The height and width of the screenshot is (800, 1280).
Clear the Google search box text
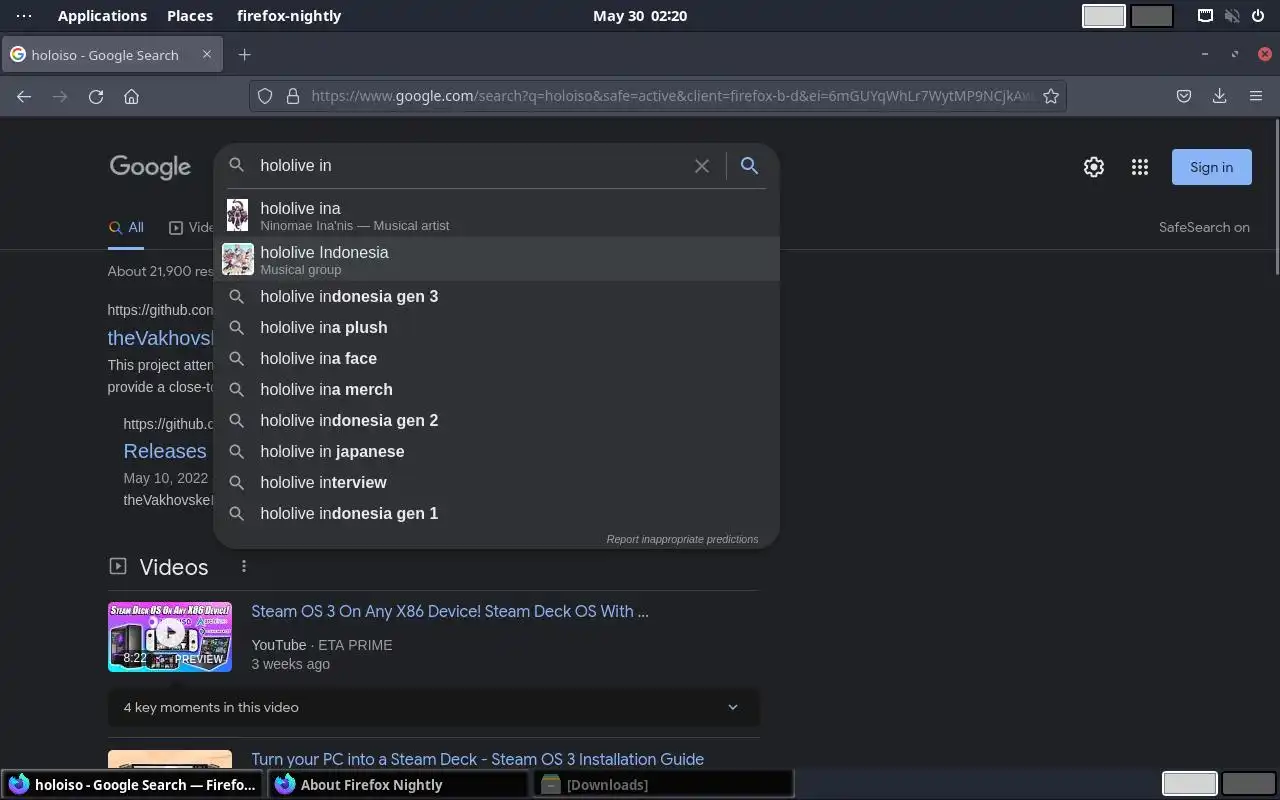click(x=702, y=166)
